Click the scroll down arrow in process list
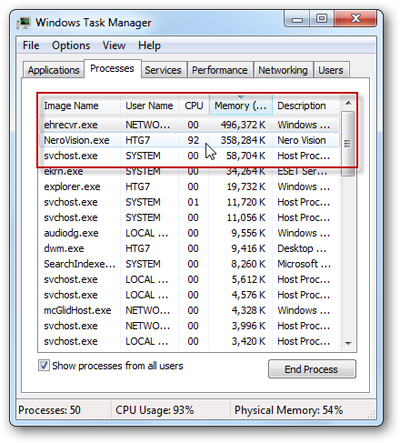400x443 pixels. [349, 343]
